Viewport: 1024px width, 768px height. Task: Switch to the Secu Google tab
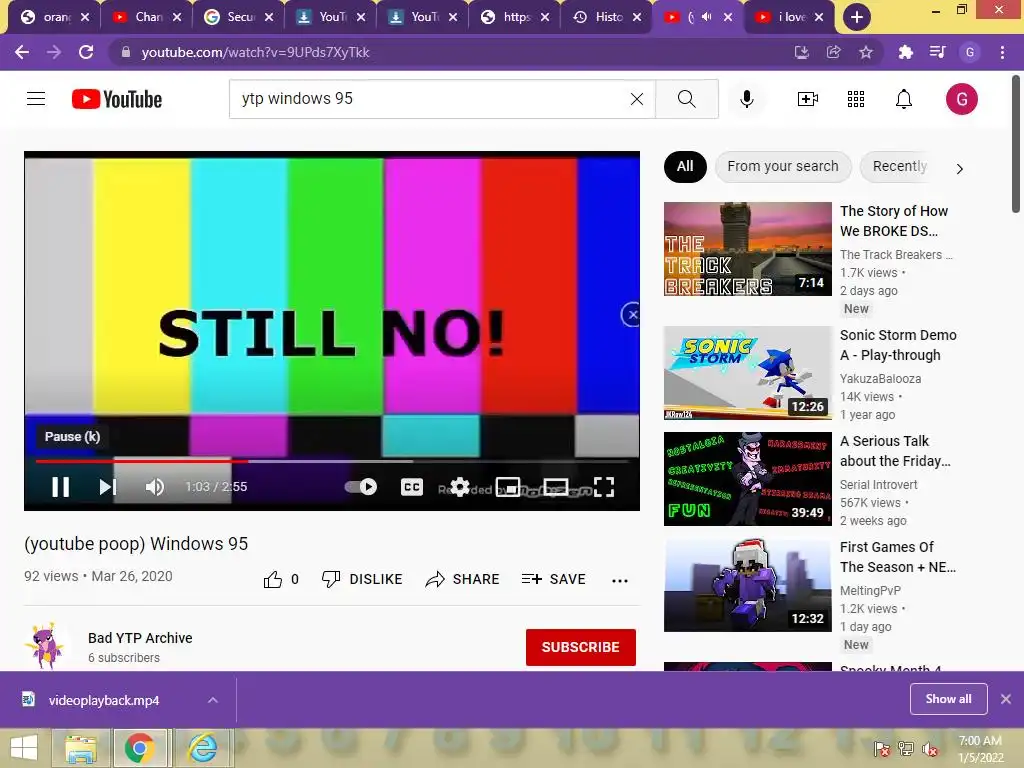[x=238, y=17]
